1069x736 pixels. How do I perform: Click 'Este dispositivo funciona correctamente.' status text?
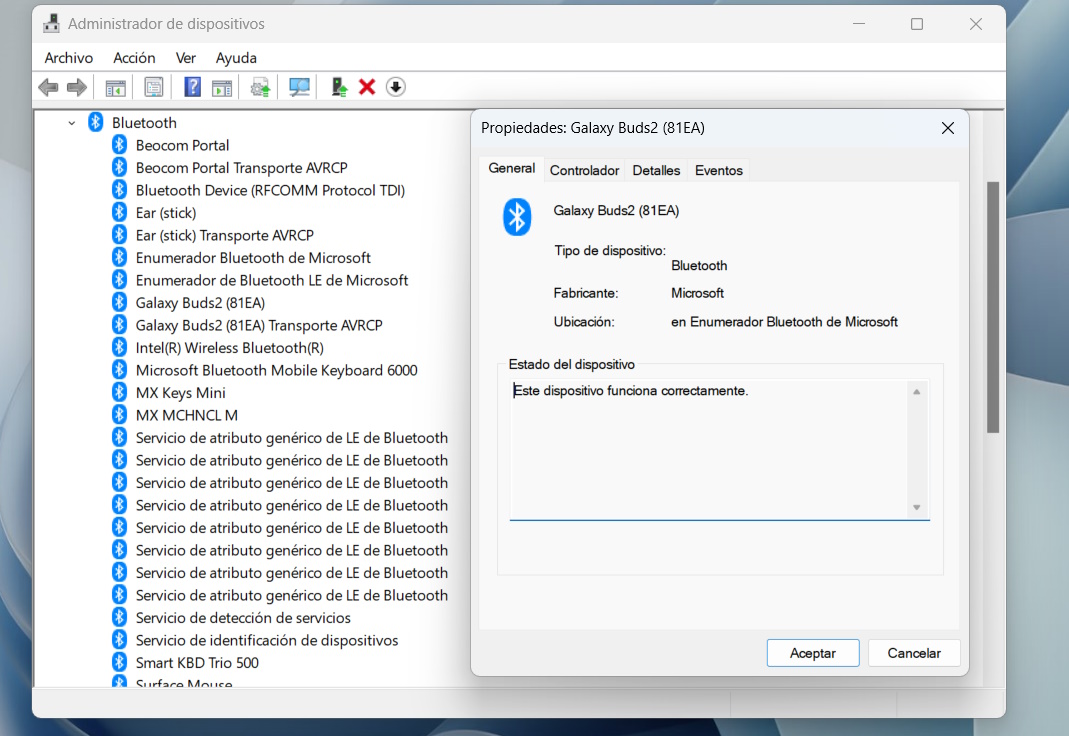click(x=631, y=390)
